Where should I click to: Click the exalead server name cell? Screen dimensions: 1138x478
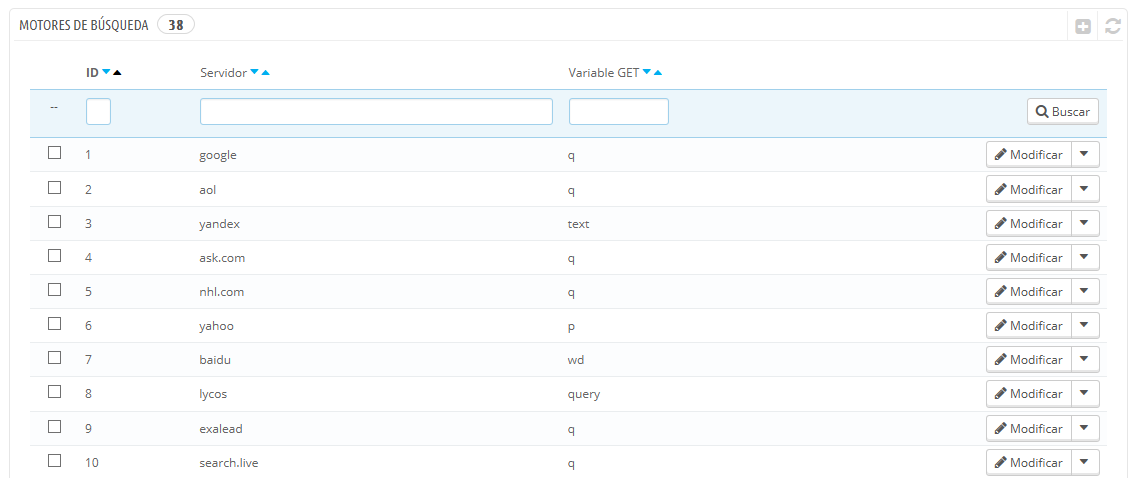(x=221, y=429)
